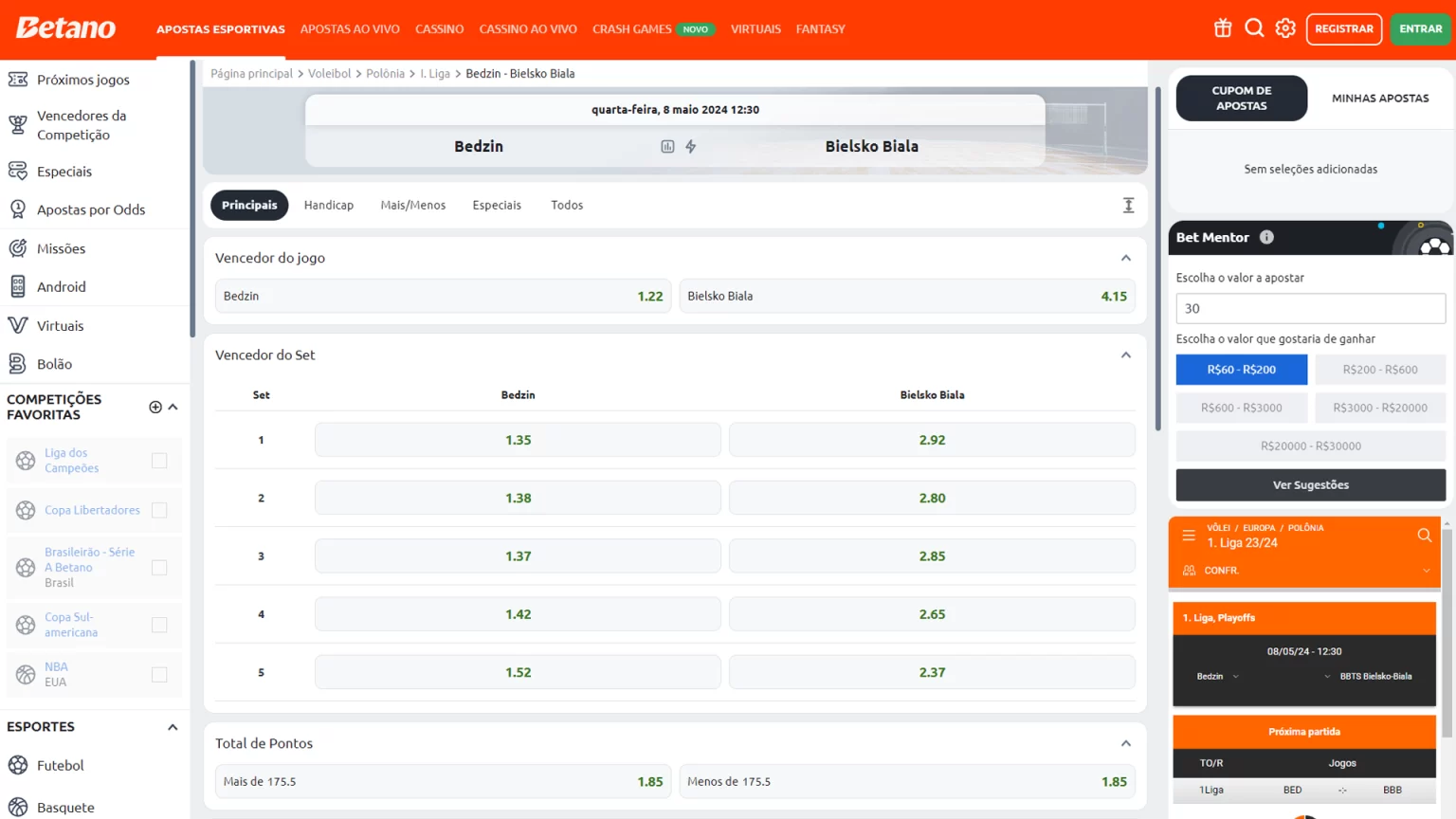
Task: Click the Entrar button
Action: click(1420, 29)
